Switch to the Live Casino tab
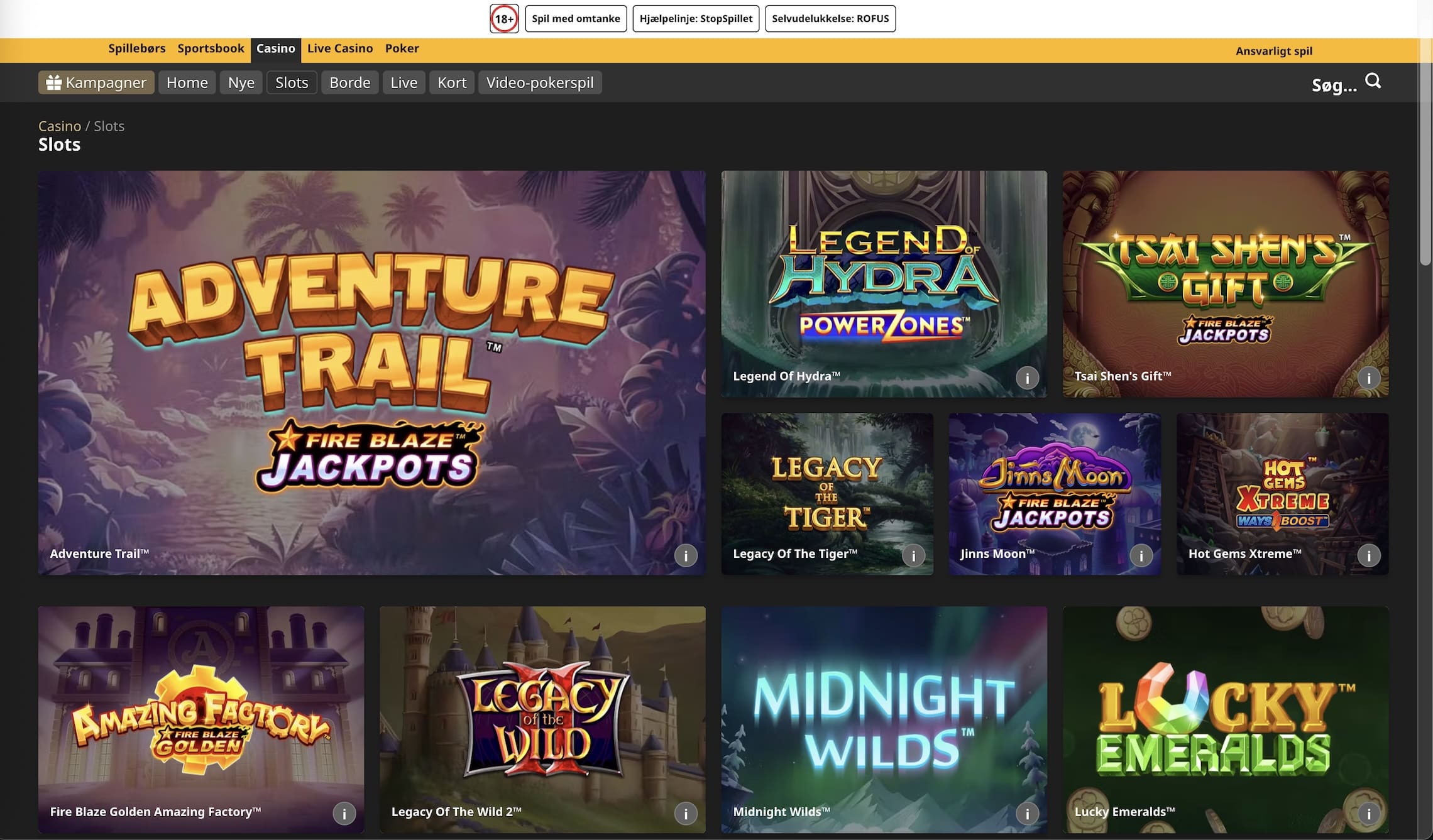This screenshot has width=1433, height=840. coord(339,48)
